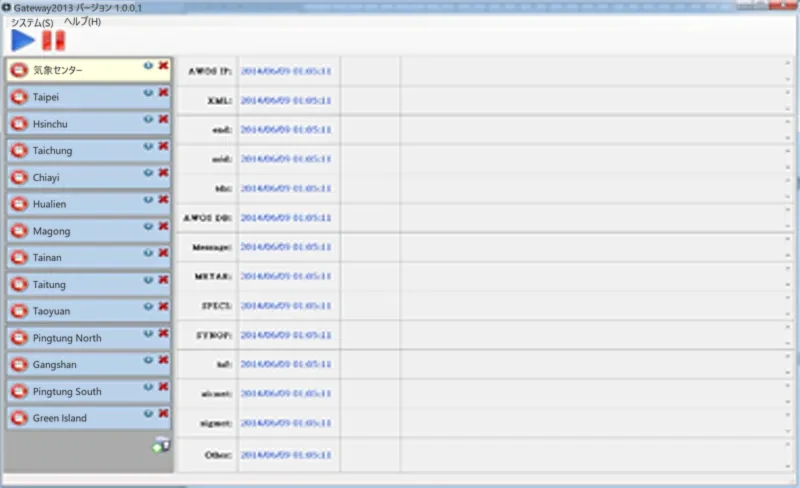This screenshot has width=800, height=488.
Task: Delete Green Island via its red X
Action: coord(163,413)
